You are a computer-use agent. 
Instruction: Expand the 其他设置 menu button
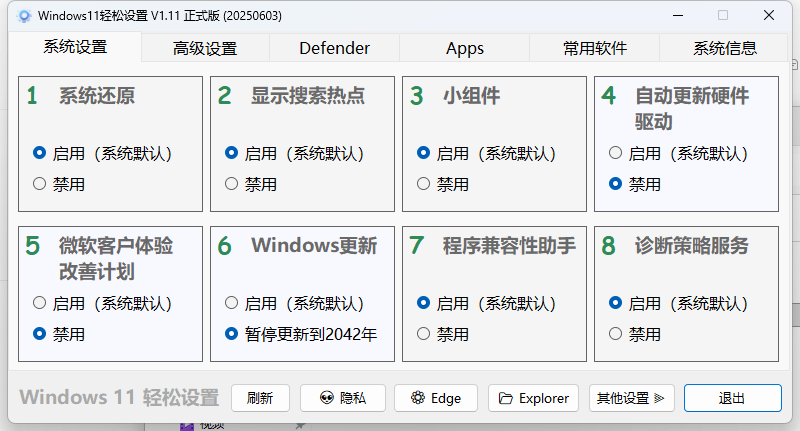(631, 398)
